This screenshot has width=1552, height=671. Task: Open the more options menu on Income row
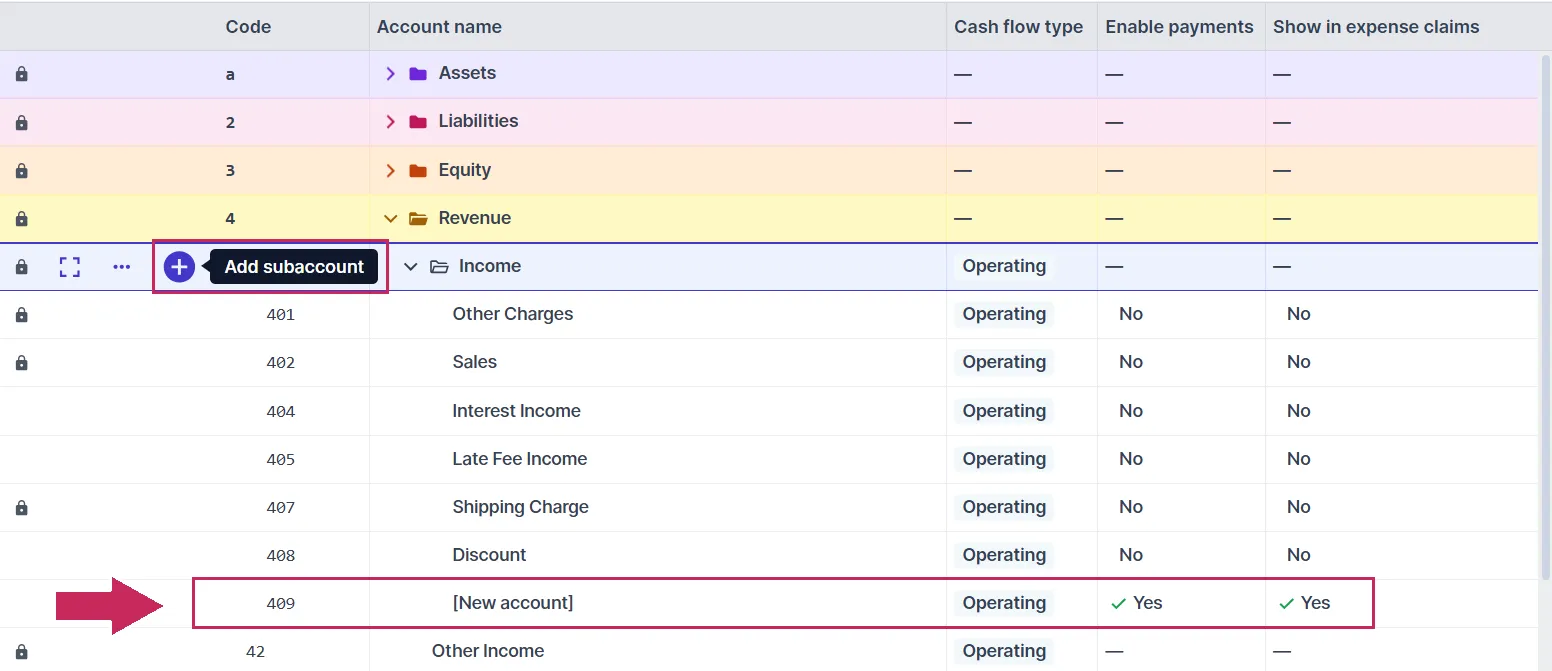coord(121,266)
